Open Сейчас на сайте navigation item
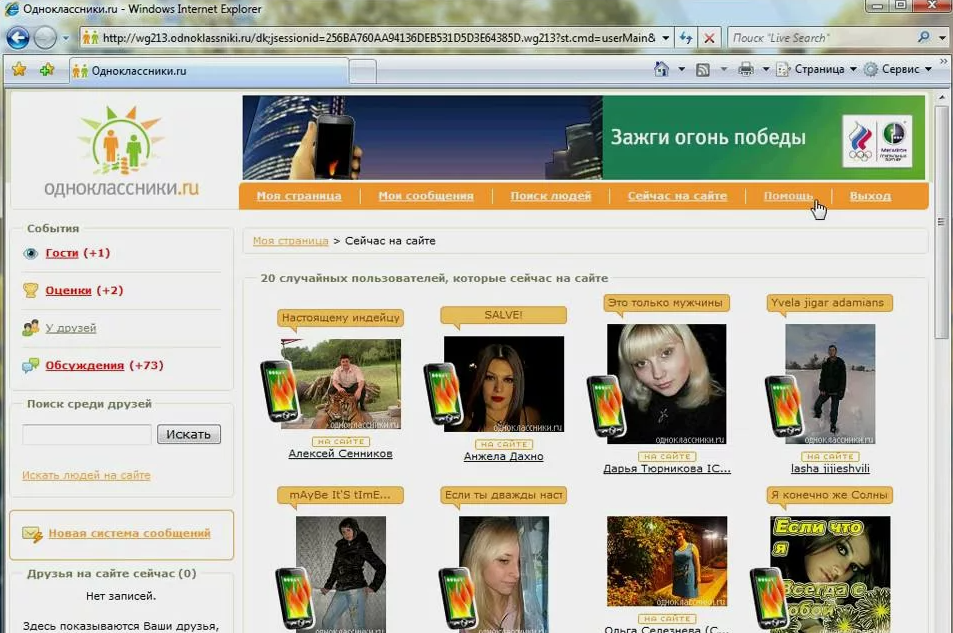Viewport: 953px width, 633px height. pos(677,196)
